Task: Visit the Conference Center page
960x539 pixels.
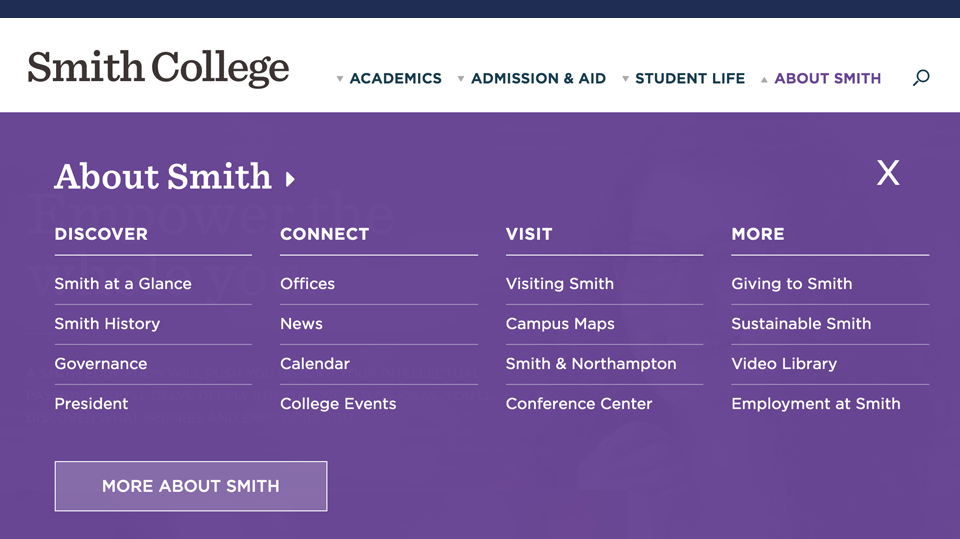Action: click(579, 404)
